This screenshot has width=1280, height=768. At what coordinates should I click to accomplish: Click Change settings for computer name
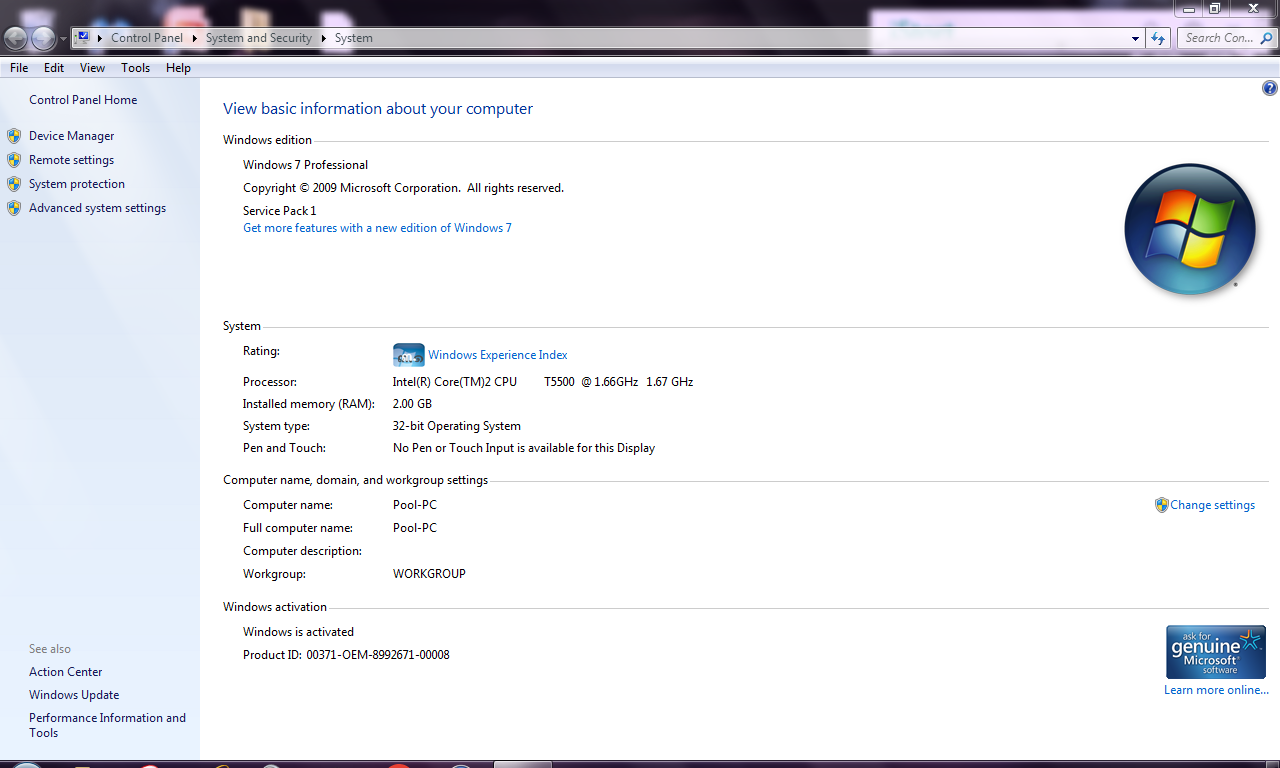click(1212, 505)
